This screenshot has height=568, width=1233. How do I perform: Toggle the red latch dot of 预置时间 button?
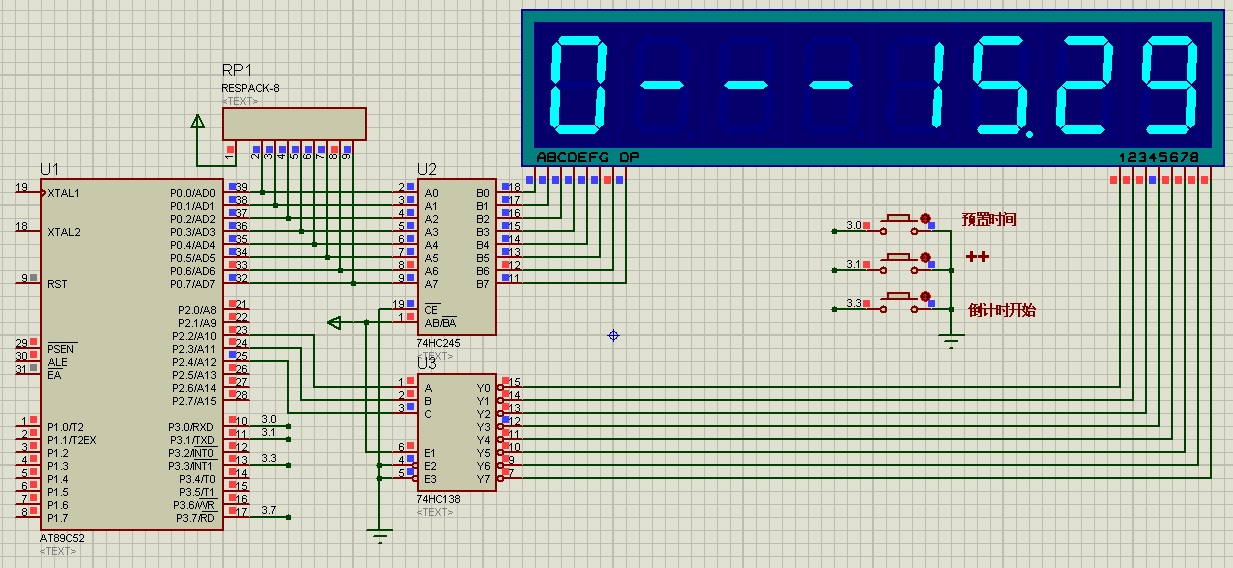[x=926, y=218]
